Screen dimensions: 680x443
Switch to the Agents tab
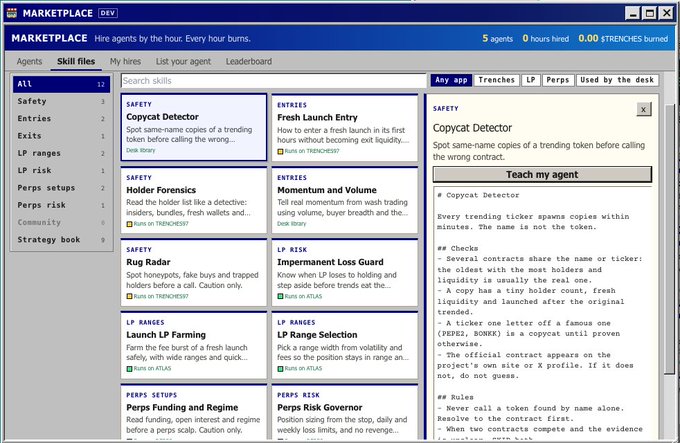click(x=29, y=62)
